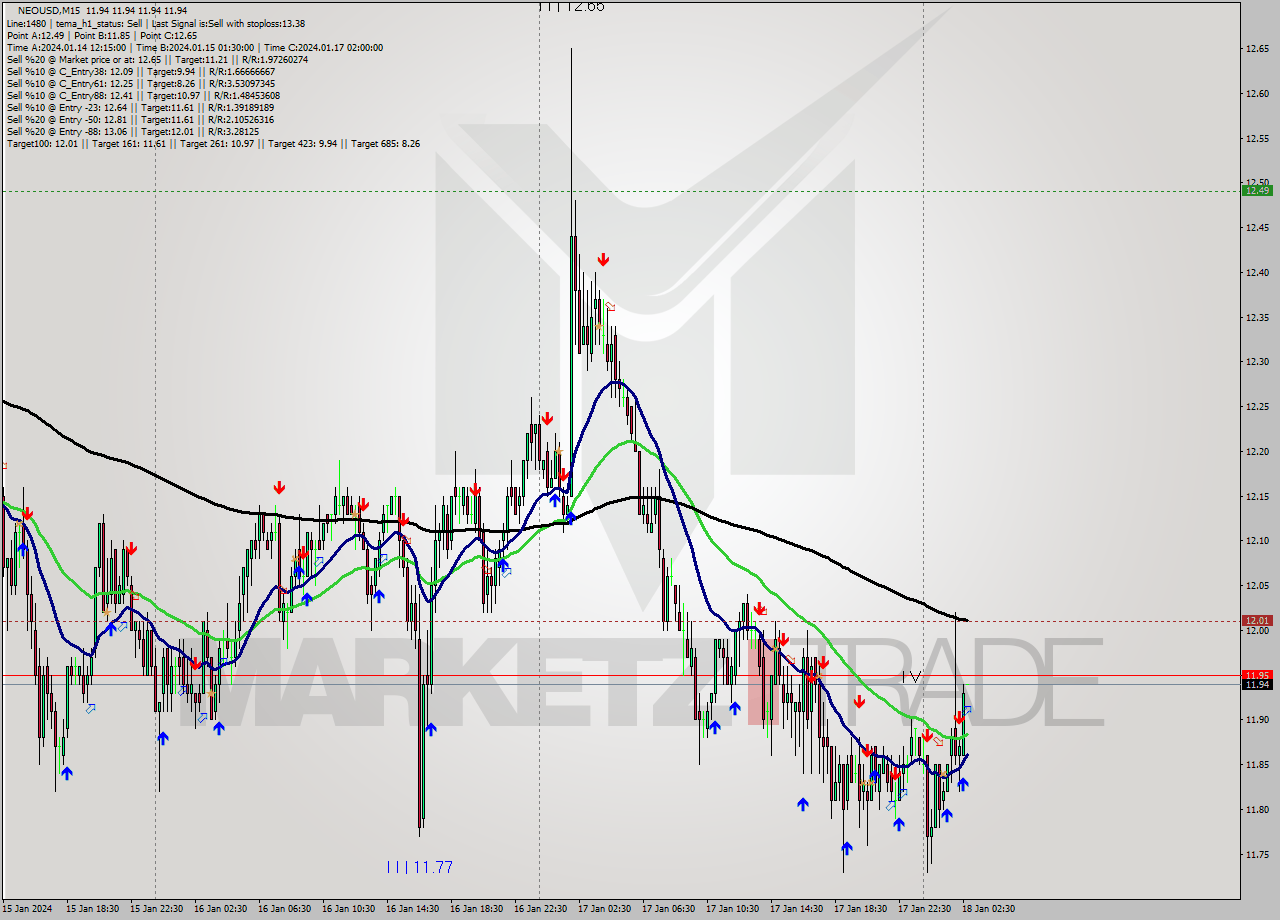The height and width of the screenshot is (920, 1280).
Task: Click the green 12.49 price tag
Action: [x=1256, y=190]
